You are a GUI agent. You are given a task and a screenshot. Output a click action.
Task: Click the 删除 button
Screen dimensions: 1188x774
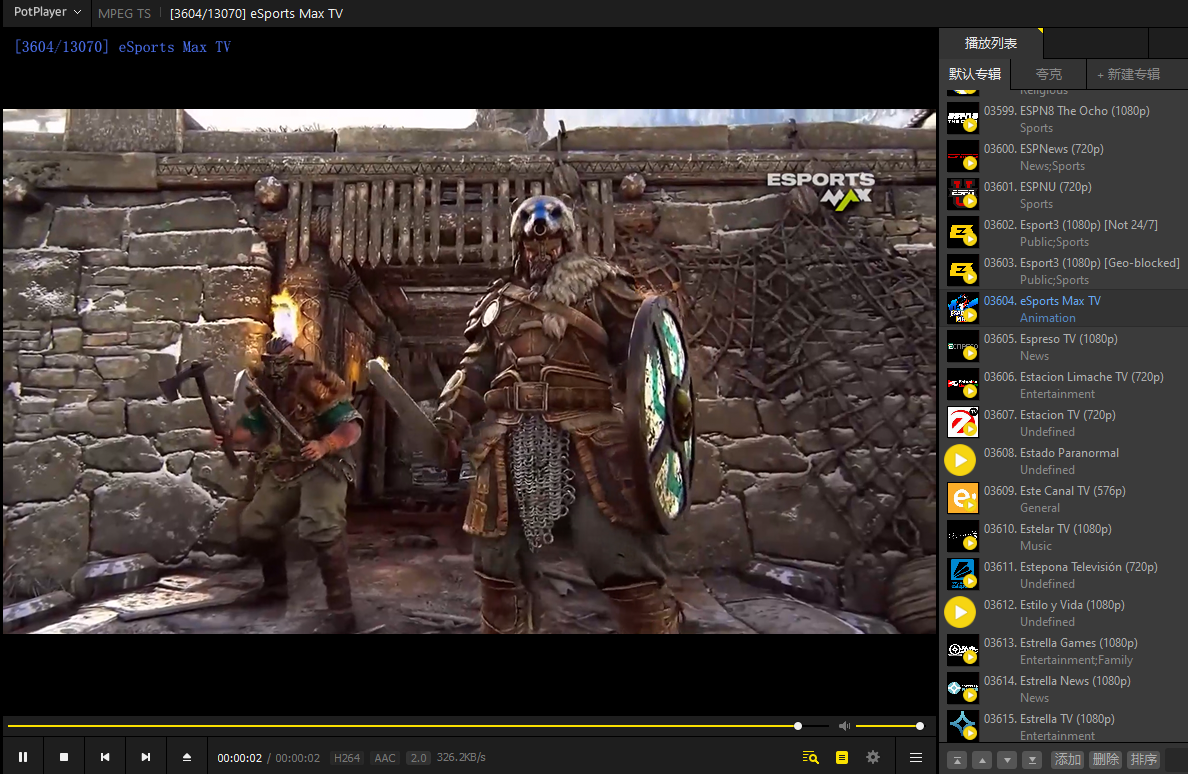1105,759
